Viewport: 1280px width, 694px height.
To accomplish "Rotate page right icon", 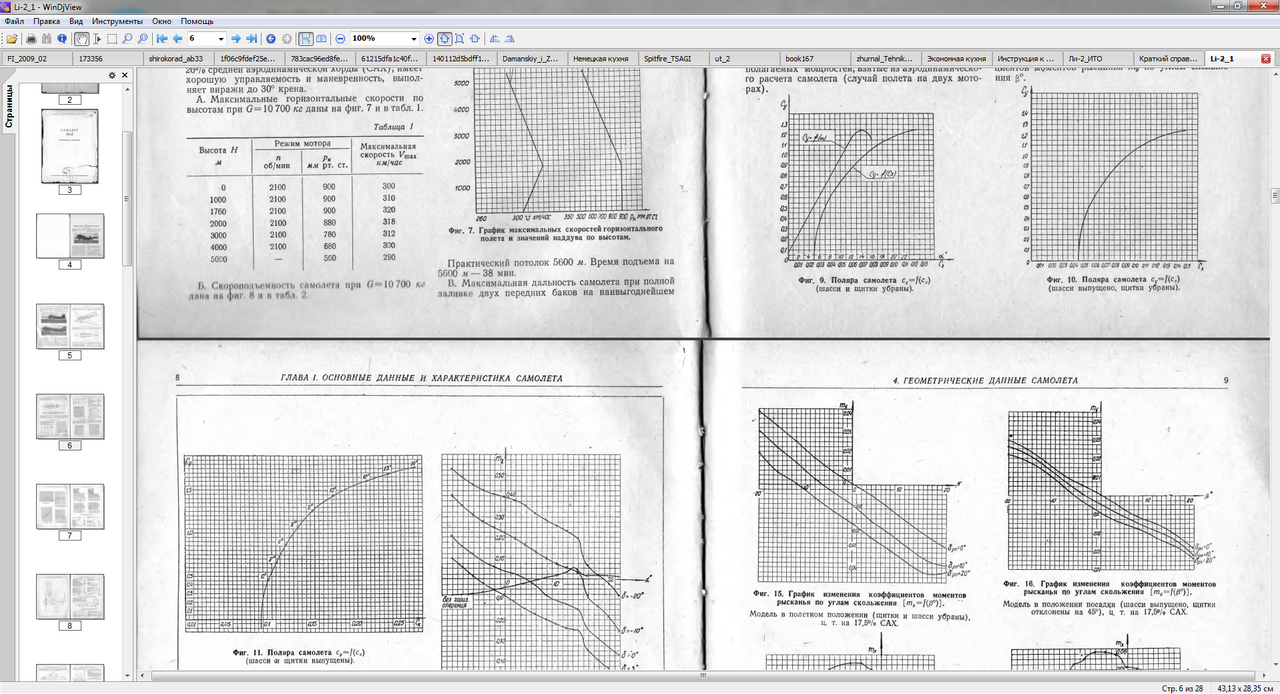I will coord(510,38).
